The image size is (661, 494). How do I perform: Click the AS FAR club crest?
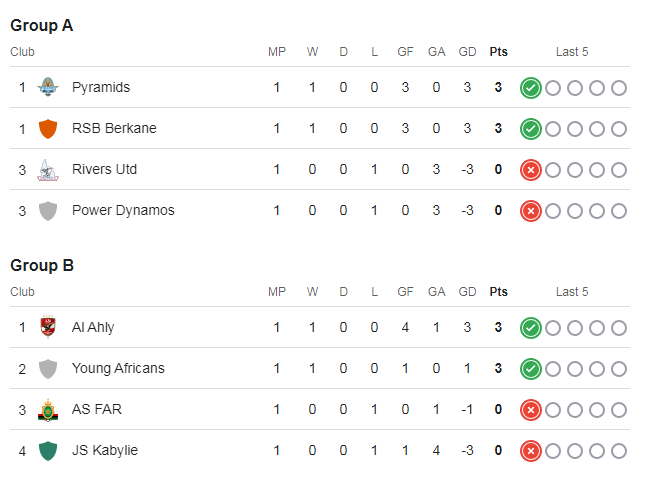47,410
